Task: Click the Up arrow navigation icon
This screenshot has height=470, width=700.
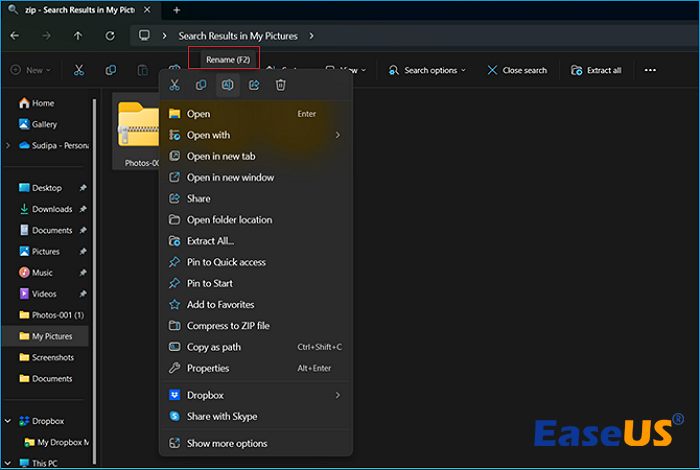Action: click(78, 36)
